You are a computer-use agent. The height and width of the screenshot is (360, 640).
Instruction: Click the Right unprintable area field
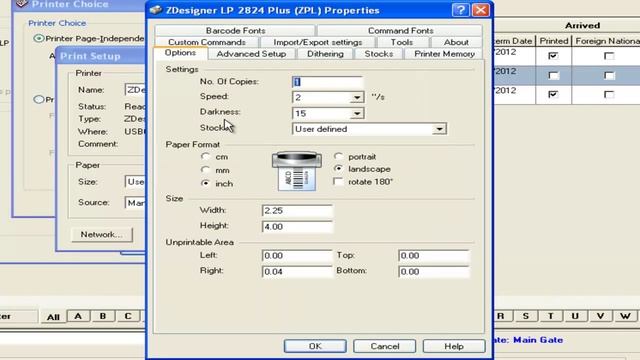(297, 271)
